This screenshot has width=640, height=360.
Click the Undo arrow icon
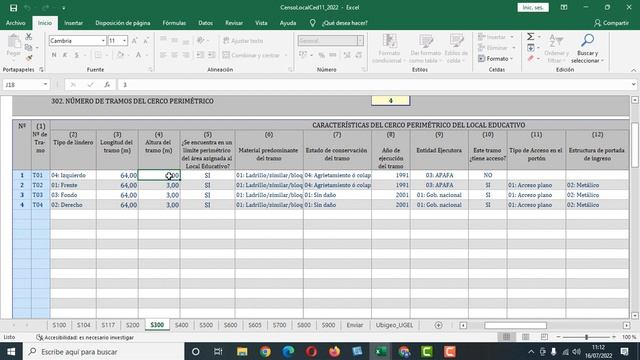28,8
